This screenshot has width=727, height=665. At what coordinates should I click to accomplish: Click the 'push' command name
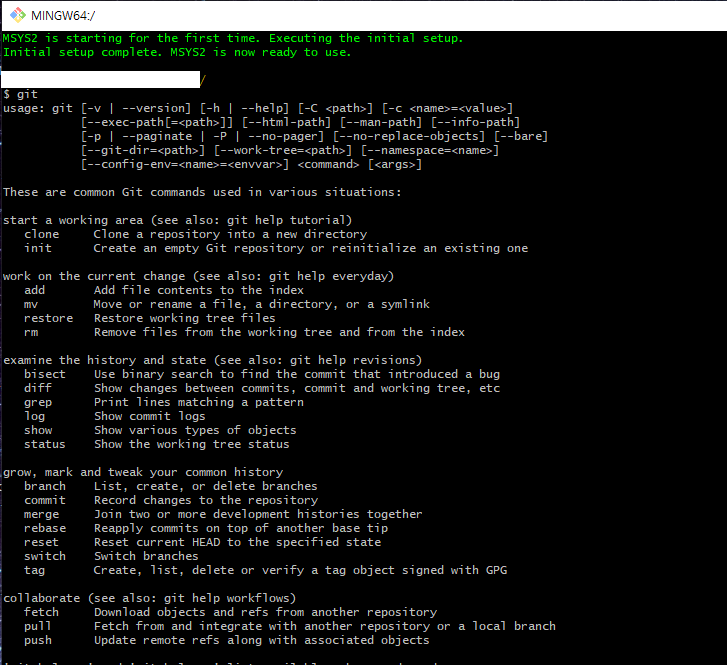(38, 640)
